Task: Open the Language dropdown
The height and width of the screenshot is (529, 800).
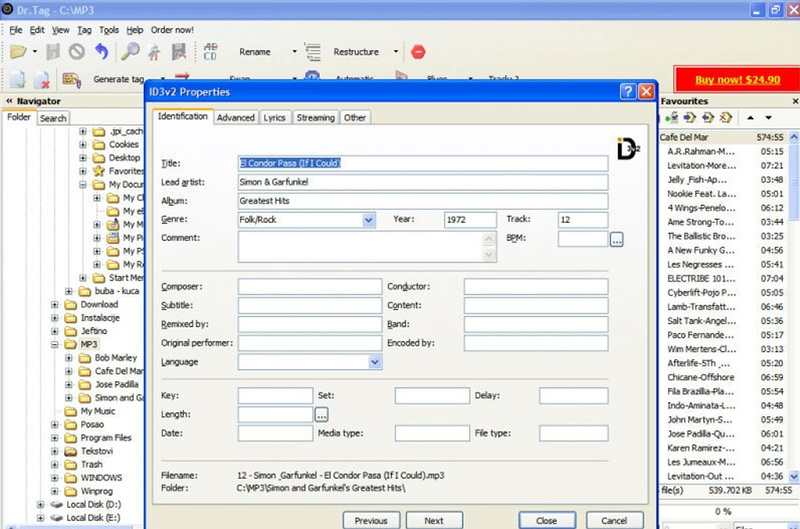Action: point(375,362)
